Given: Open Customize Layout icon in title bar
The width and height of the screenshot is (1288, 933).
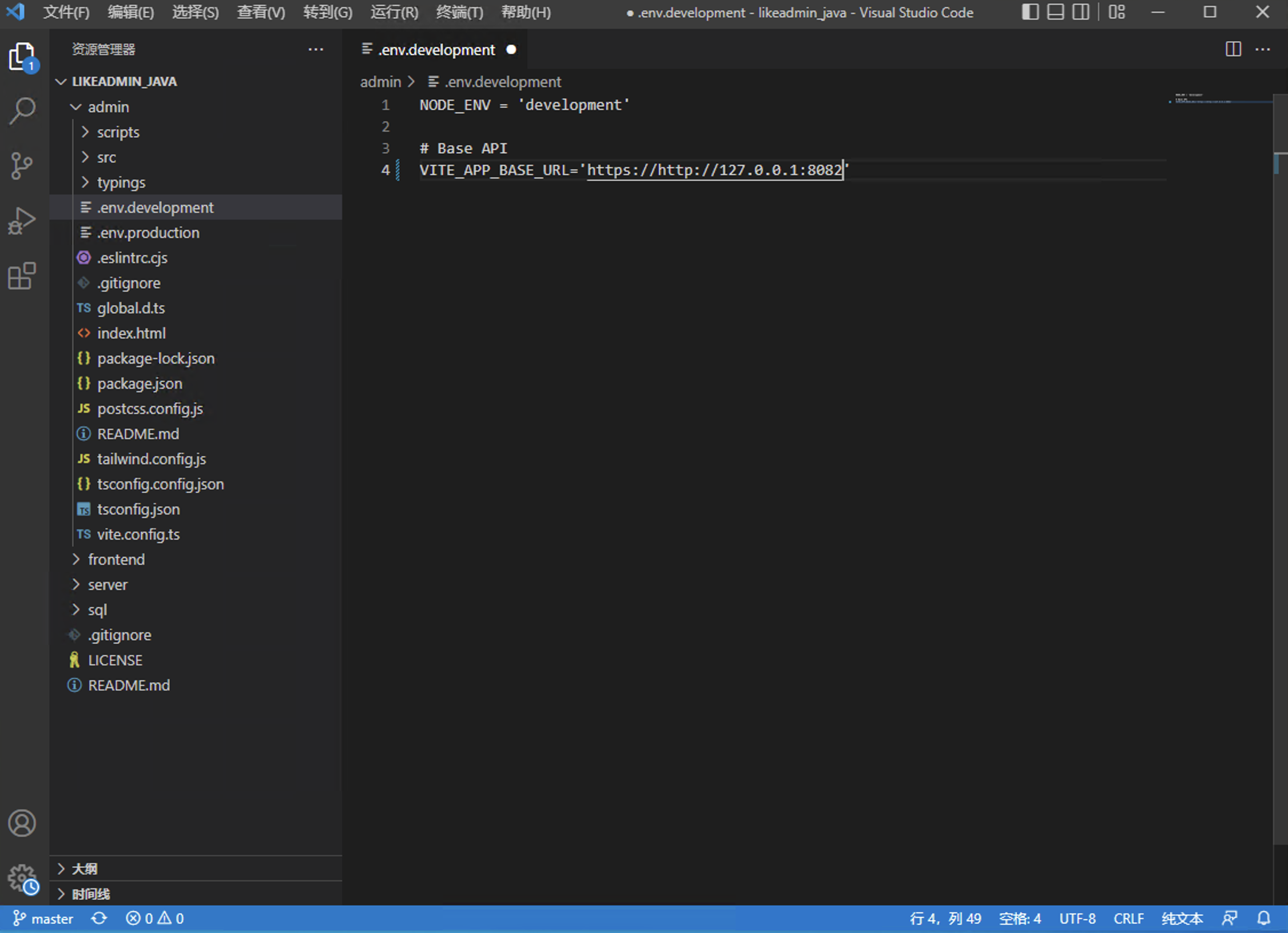Looking at the screenshot, I should 1116,12.
